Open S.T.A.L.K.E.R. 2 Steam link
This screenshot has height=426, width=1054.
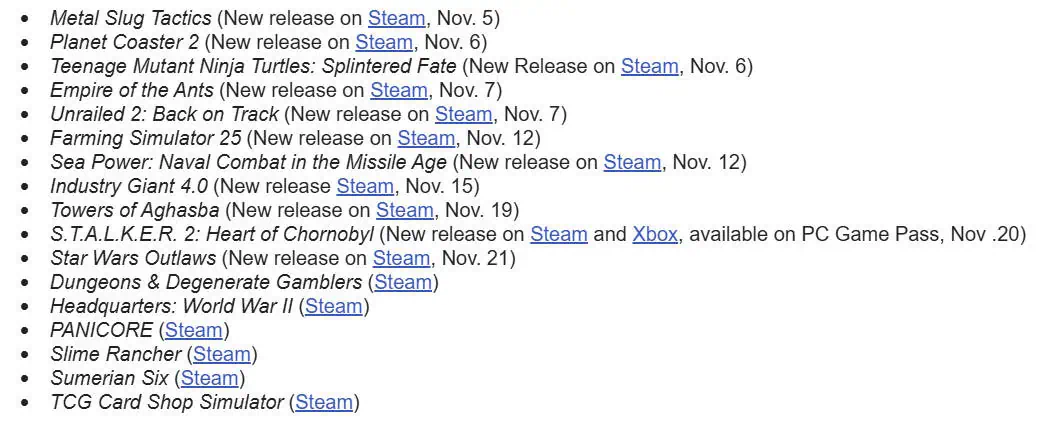tap(558, 234)
